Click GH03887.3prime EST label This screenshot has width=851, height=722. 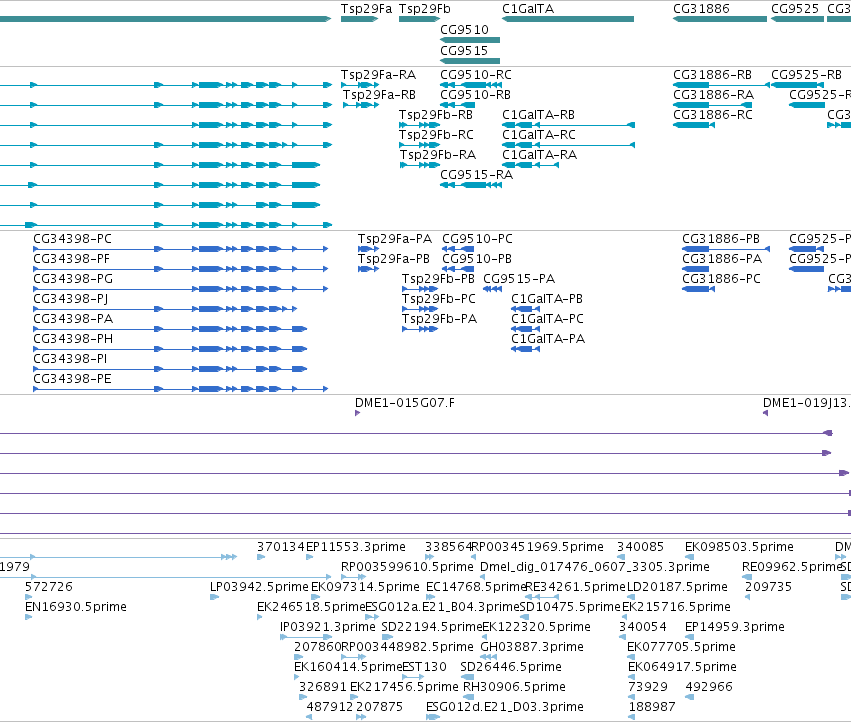(x=532, y=647)
